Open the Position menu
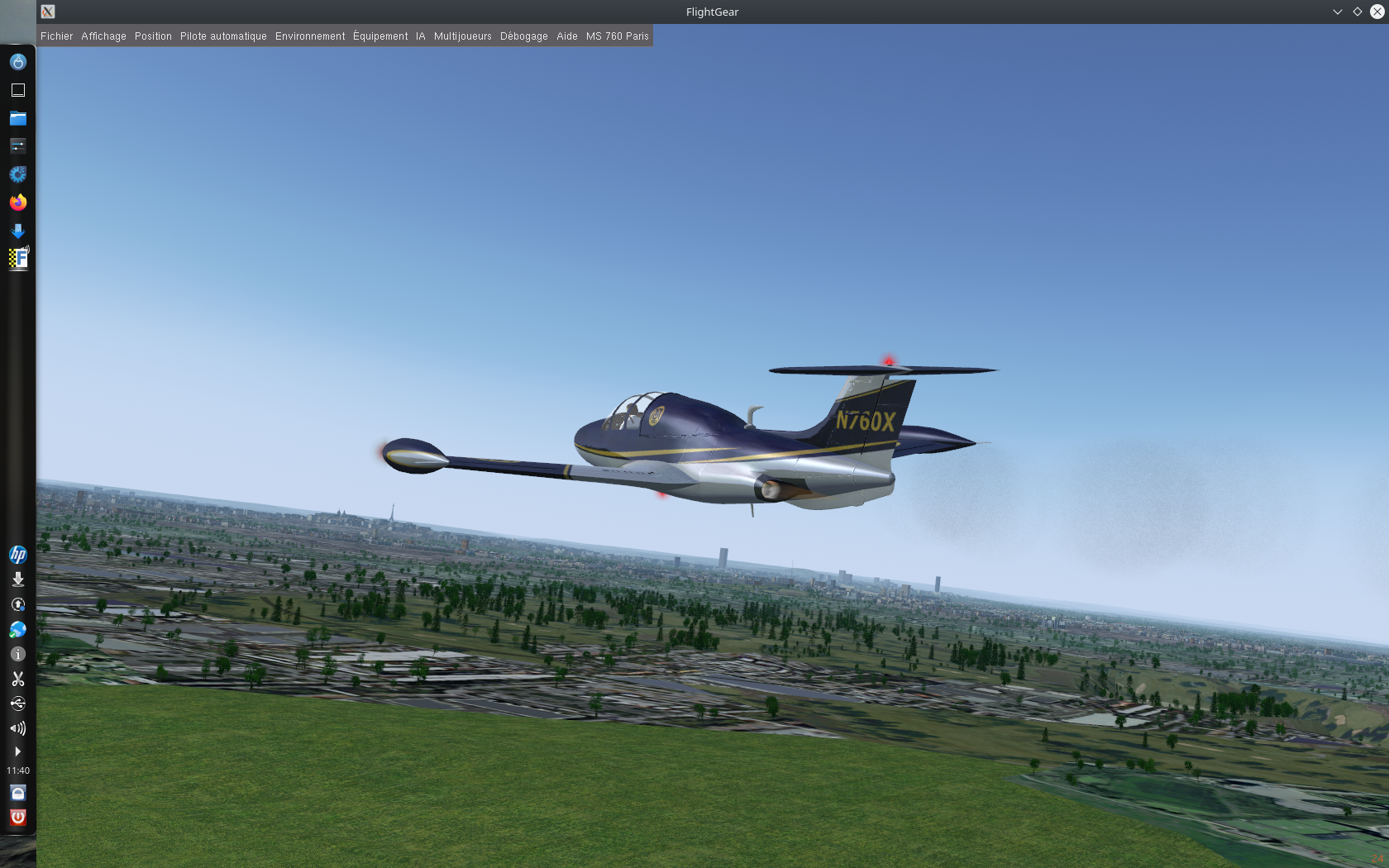This screenshot has height=868, width=1389. pyautogui.click(x=153, y=36)
